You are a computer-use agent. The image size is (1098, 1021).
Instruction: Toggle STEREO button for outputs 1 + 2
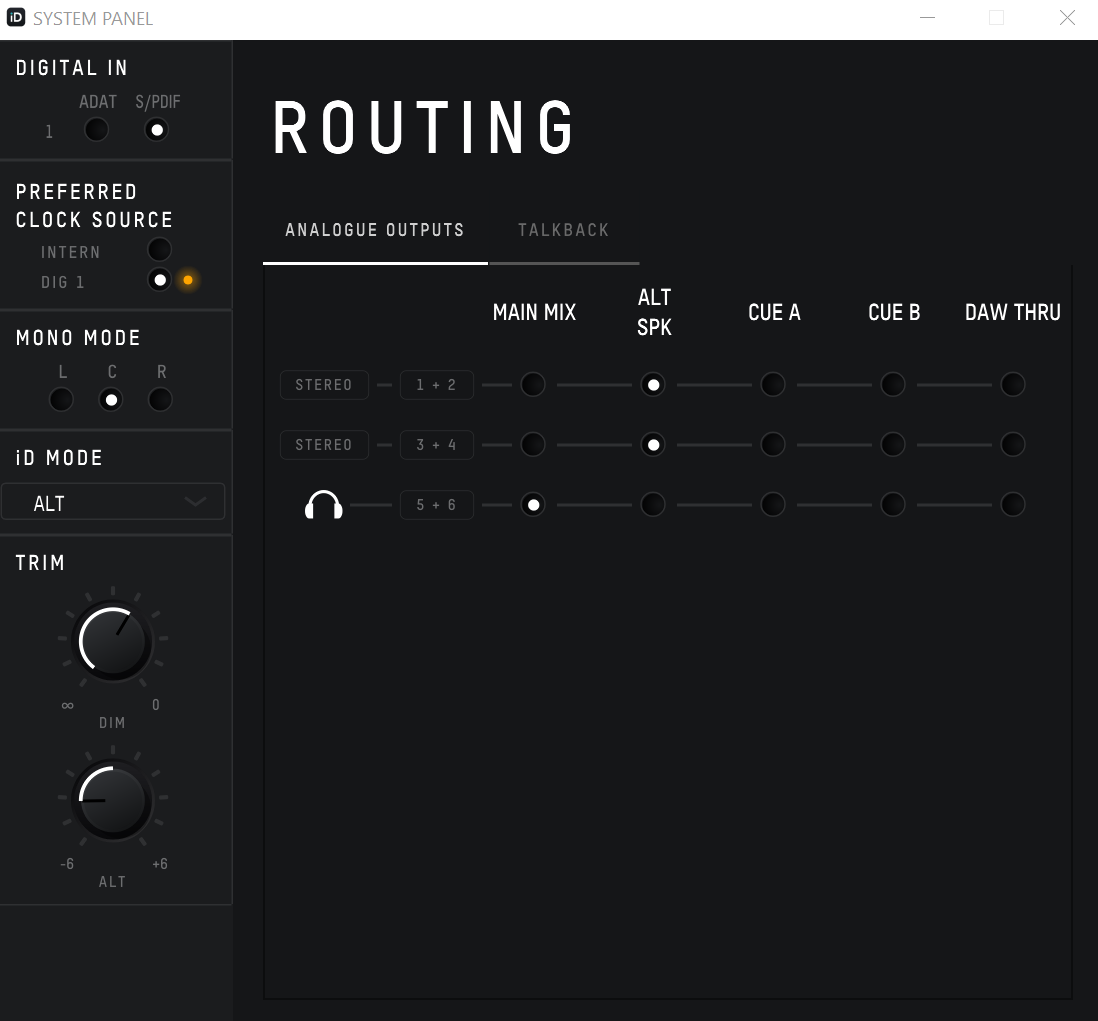(x=324, y=384)
